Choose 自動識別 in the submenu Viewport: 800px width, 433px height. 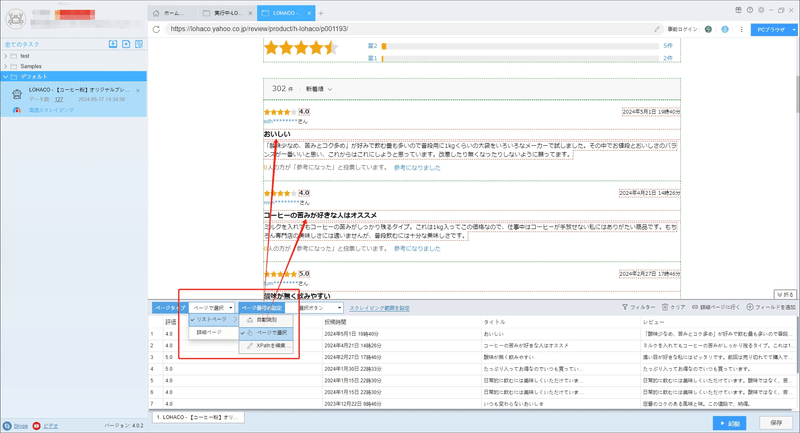266,320
